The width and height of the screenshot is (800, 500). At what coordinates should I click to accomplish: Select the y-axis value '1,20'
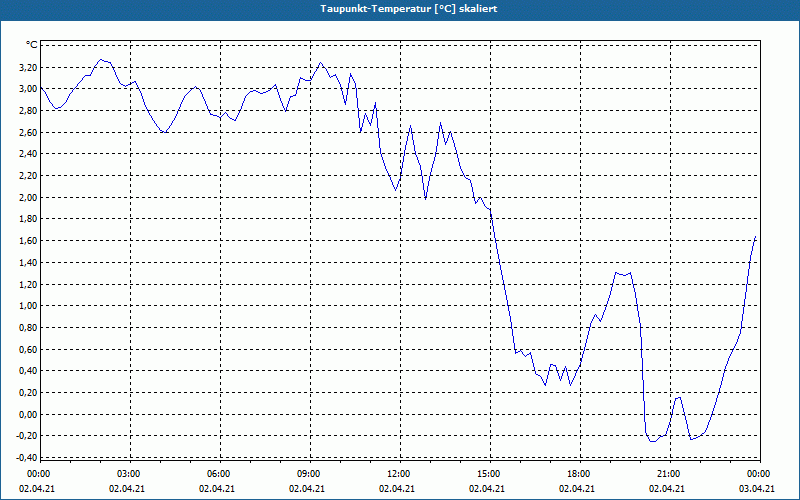[x=29, y=285]
